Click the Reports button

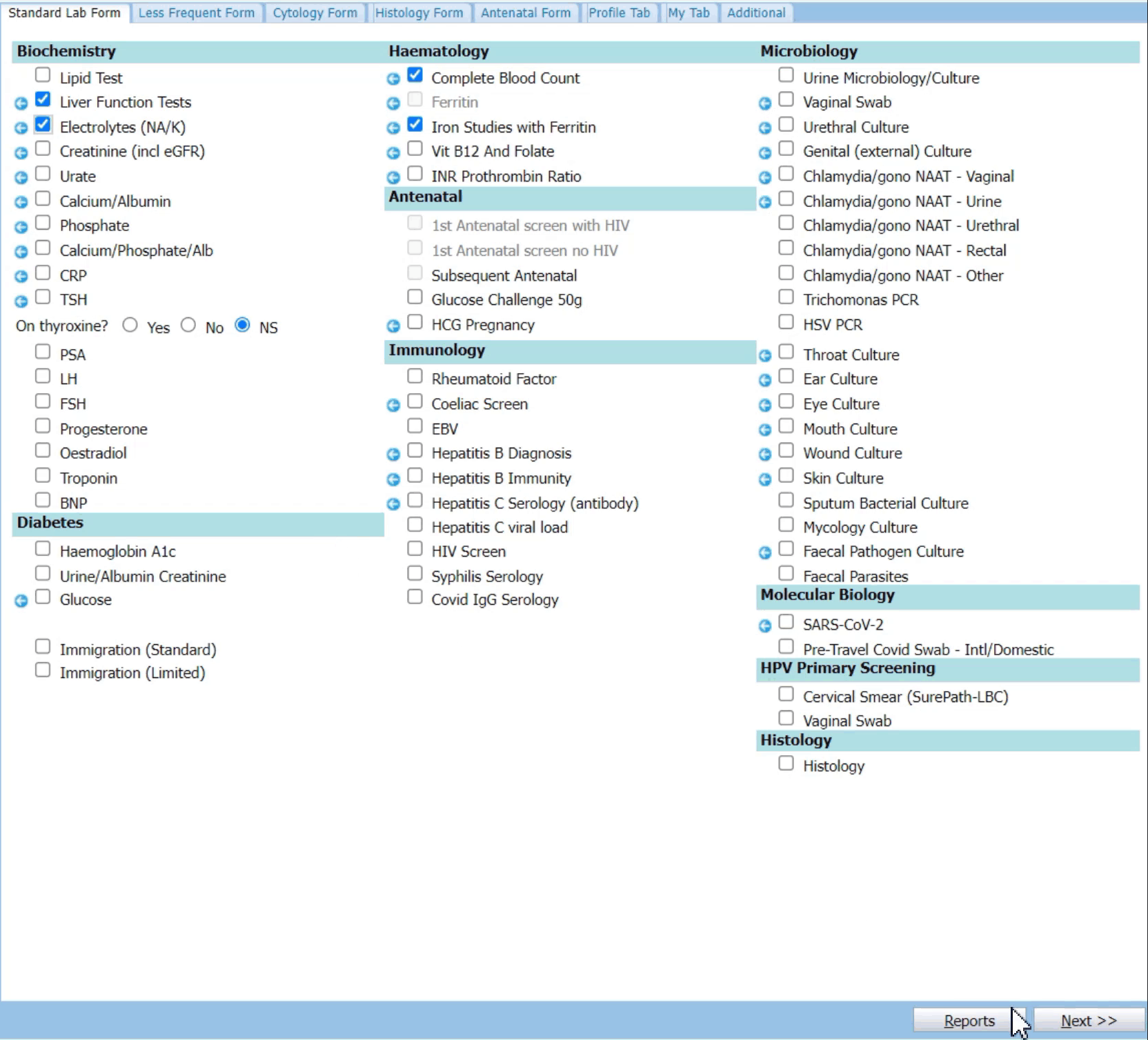969,1021
